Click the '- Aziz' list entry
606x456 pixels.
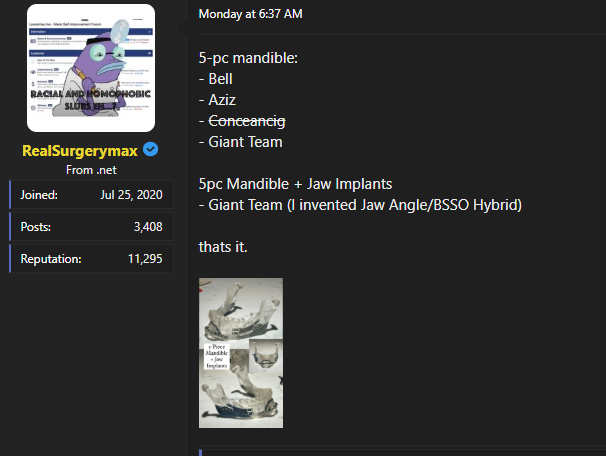pyautogui.click(x=220, y=99)
